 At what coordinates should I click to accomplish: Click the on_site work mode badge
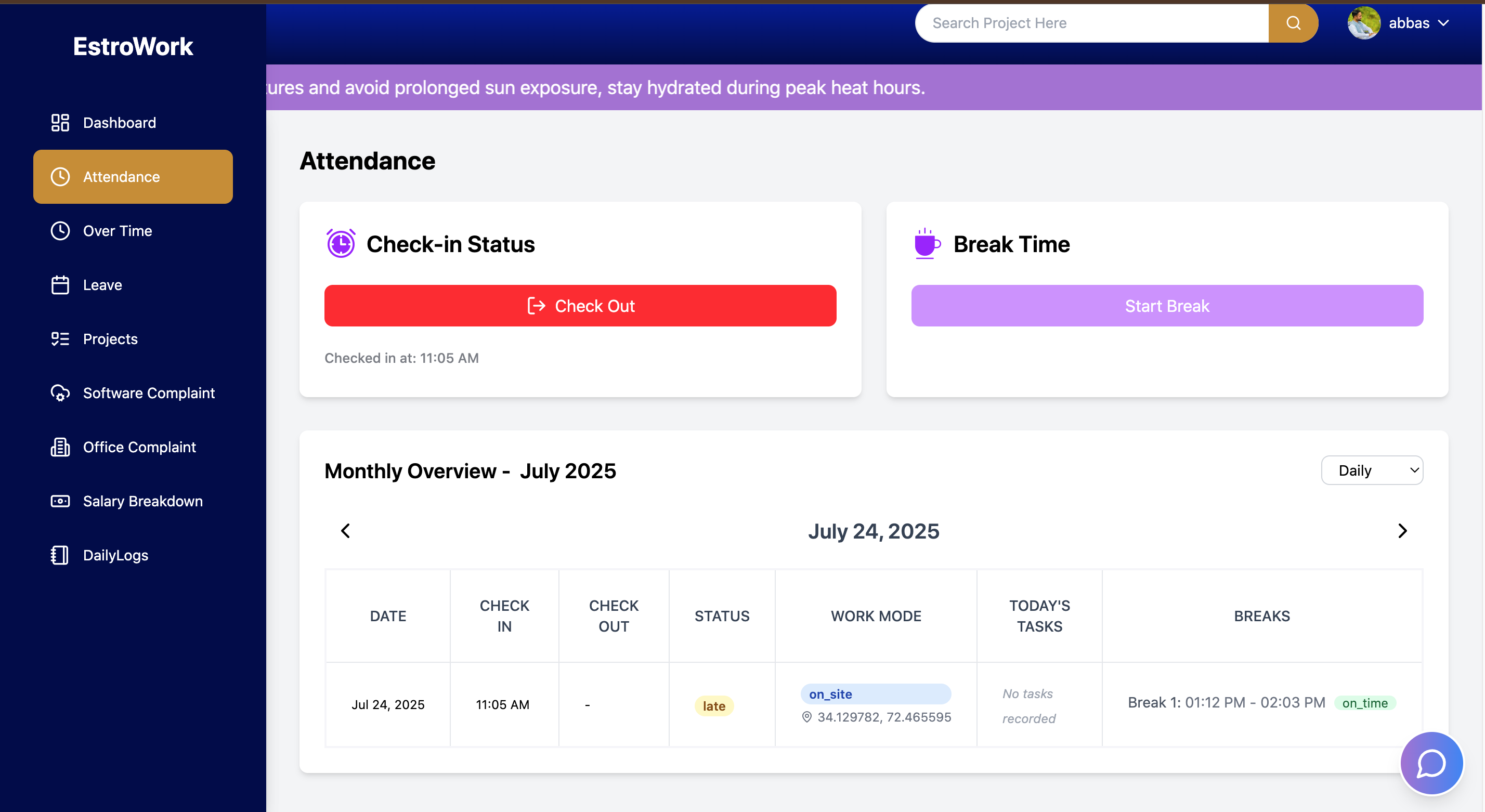click(876, 695)
